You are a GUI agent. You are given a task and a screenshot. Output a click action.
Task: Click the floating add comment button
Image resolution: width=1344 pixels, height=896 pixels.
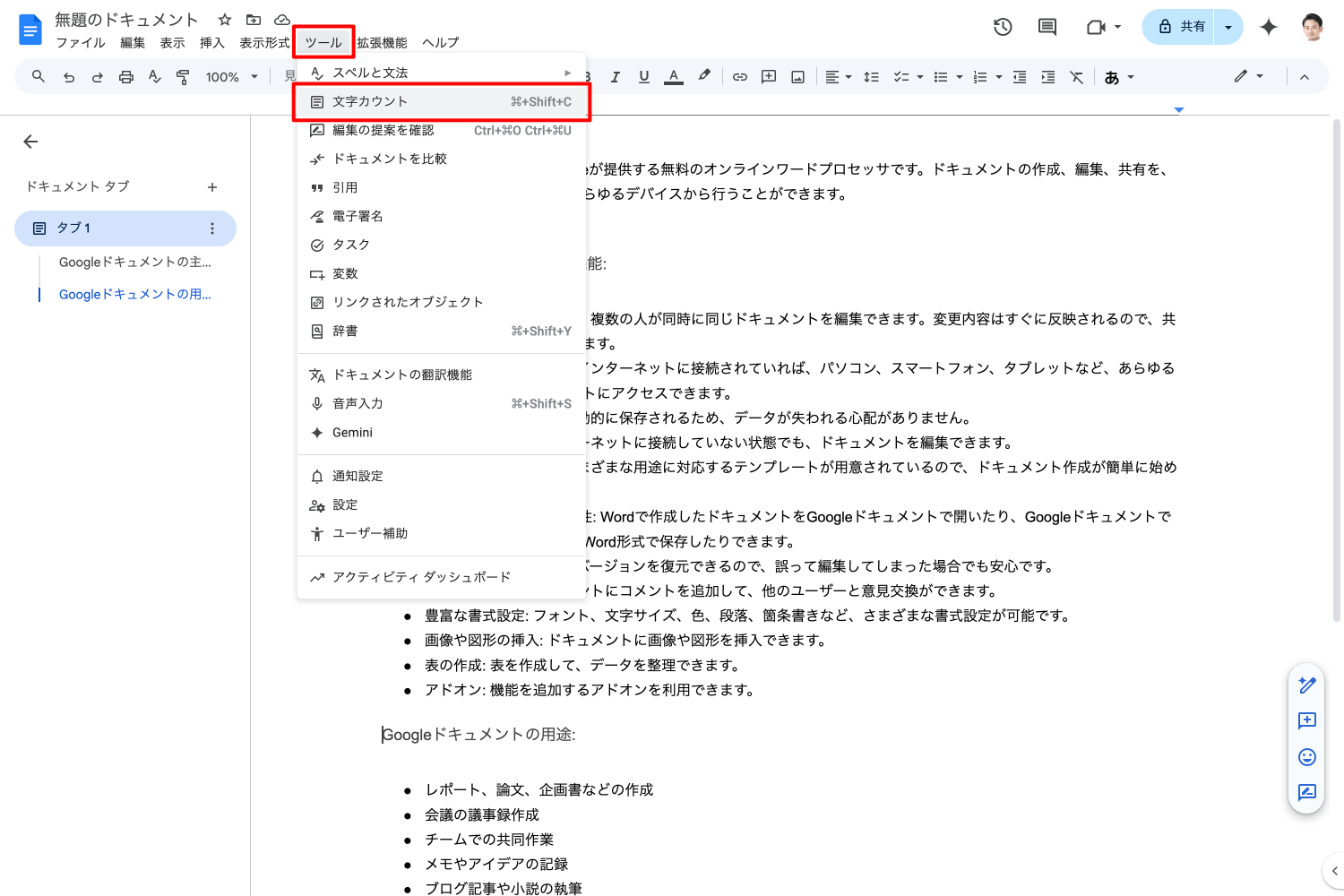tap(1307, 720)
